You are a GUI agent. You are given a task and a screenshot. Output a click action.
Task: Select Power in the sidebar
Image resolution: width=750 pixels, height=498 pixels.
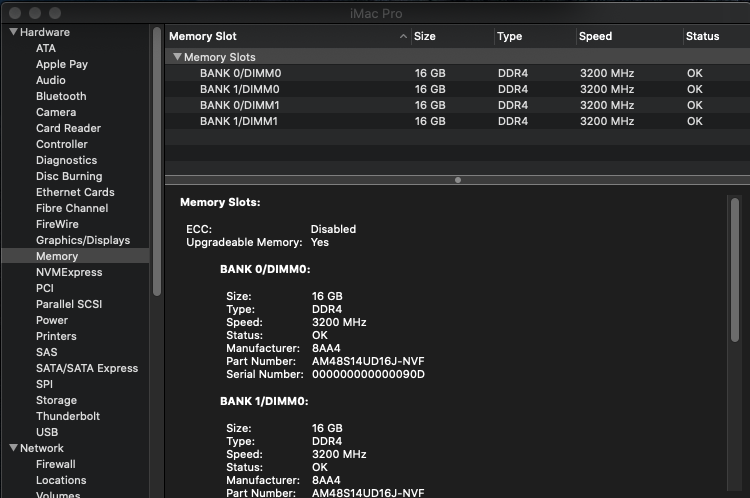(x=52, y=320)
